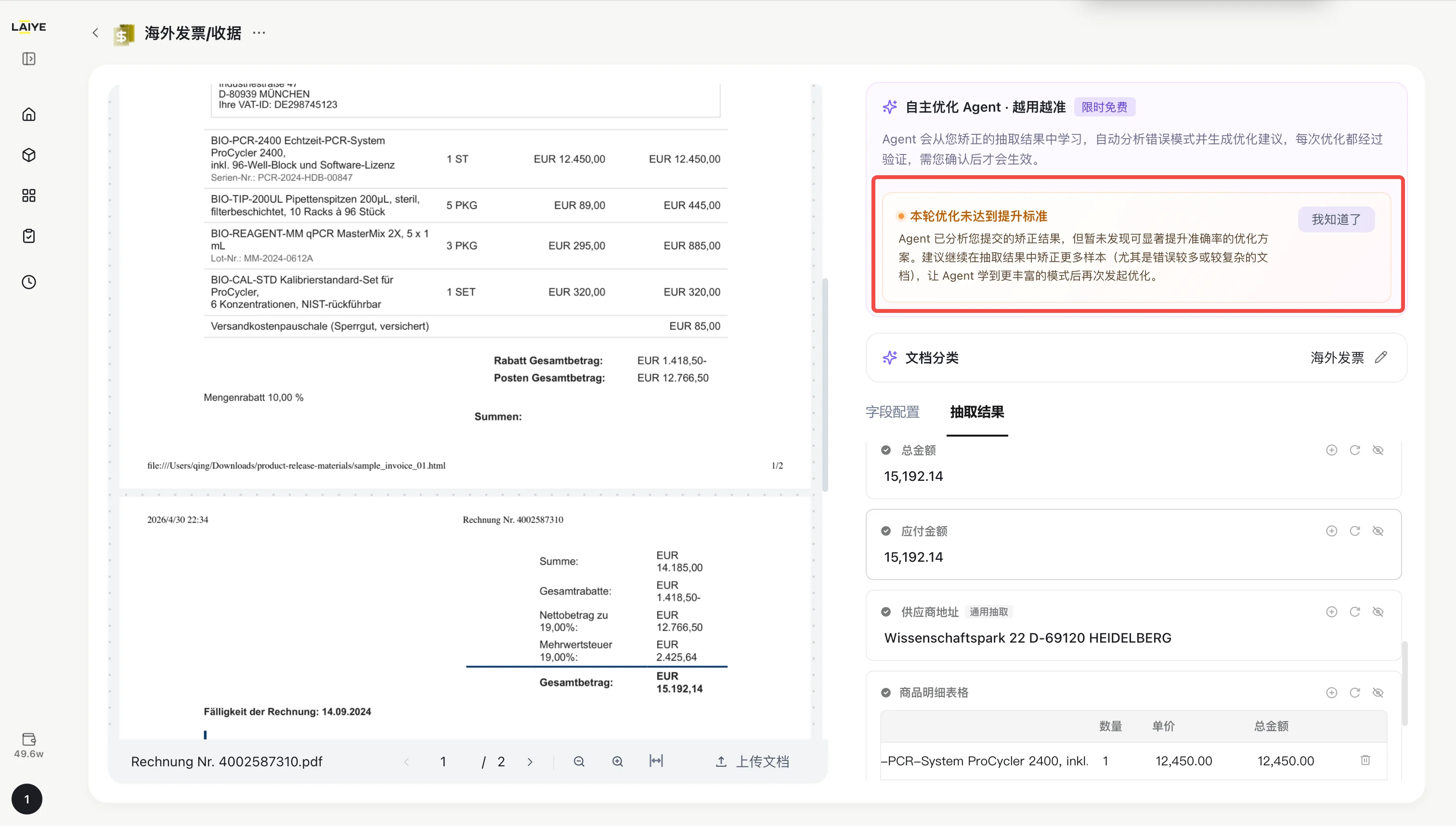Click the wallet balance icon 49.6w
This screenshot has height=826, width=1456.
[29, 746]
